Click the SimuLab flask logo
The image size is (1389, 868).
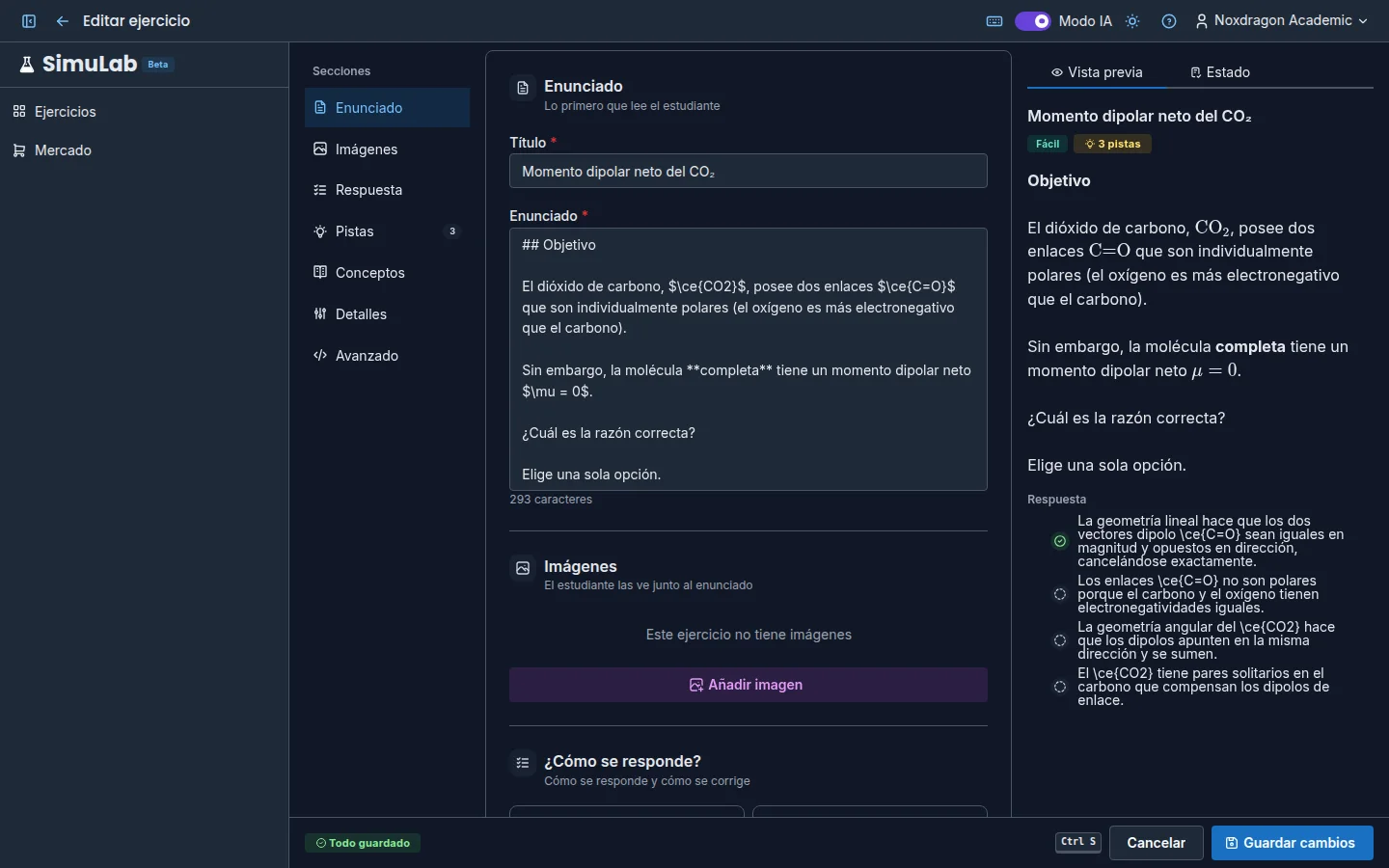27,65
